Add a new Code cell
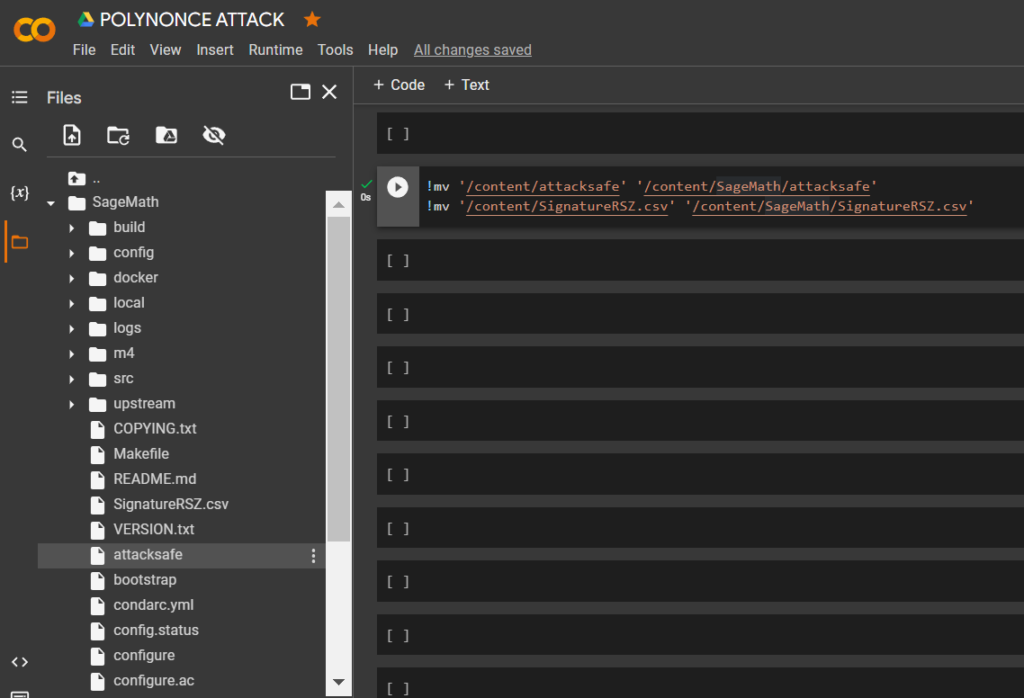 (x=399, y=85)
